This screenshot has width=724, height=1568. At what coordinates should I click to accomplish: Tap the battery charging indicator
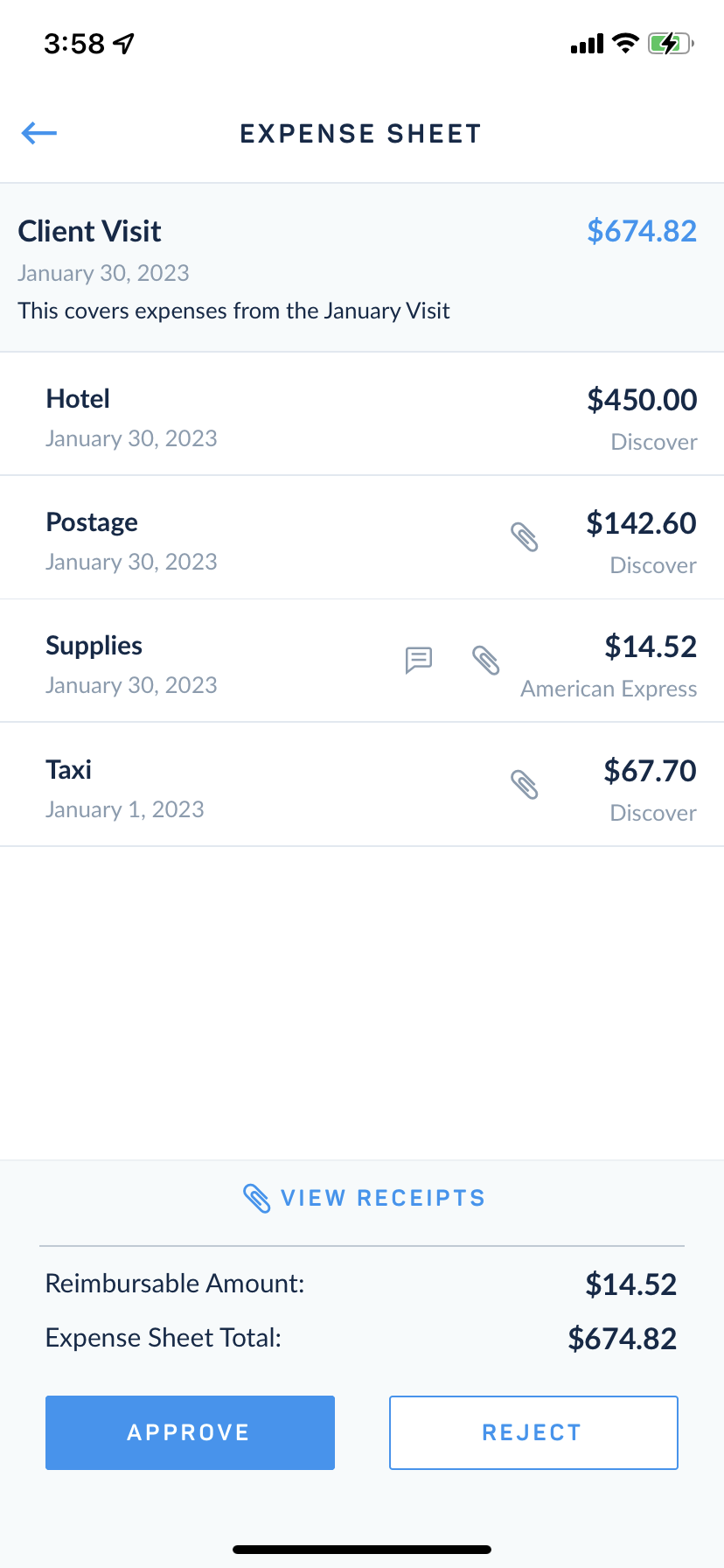(x=671, y=43)
